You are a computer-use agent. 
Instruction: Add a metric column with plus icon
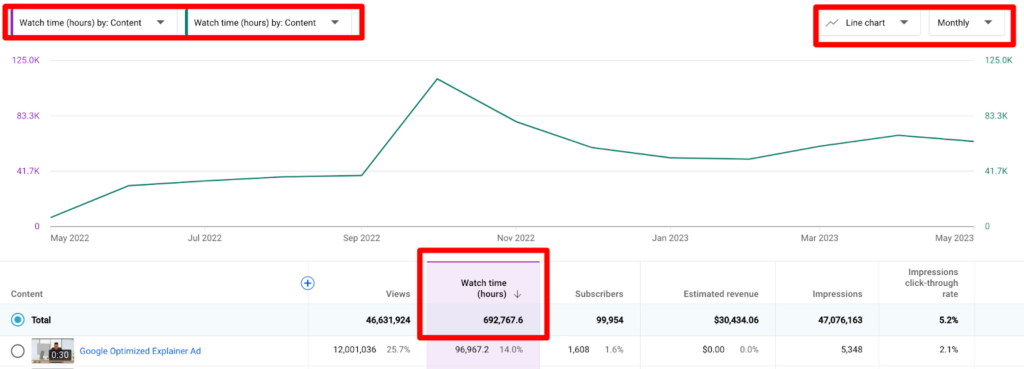coord(308,283)
